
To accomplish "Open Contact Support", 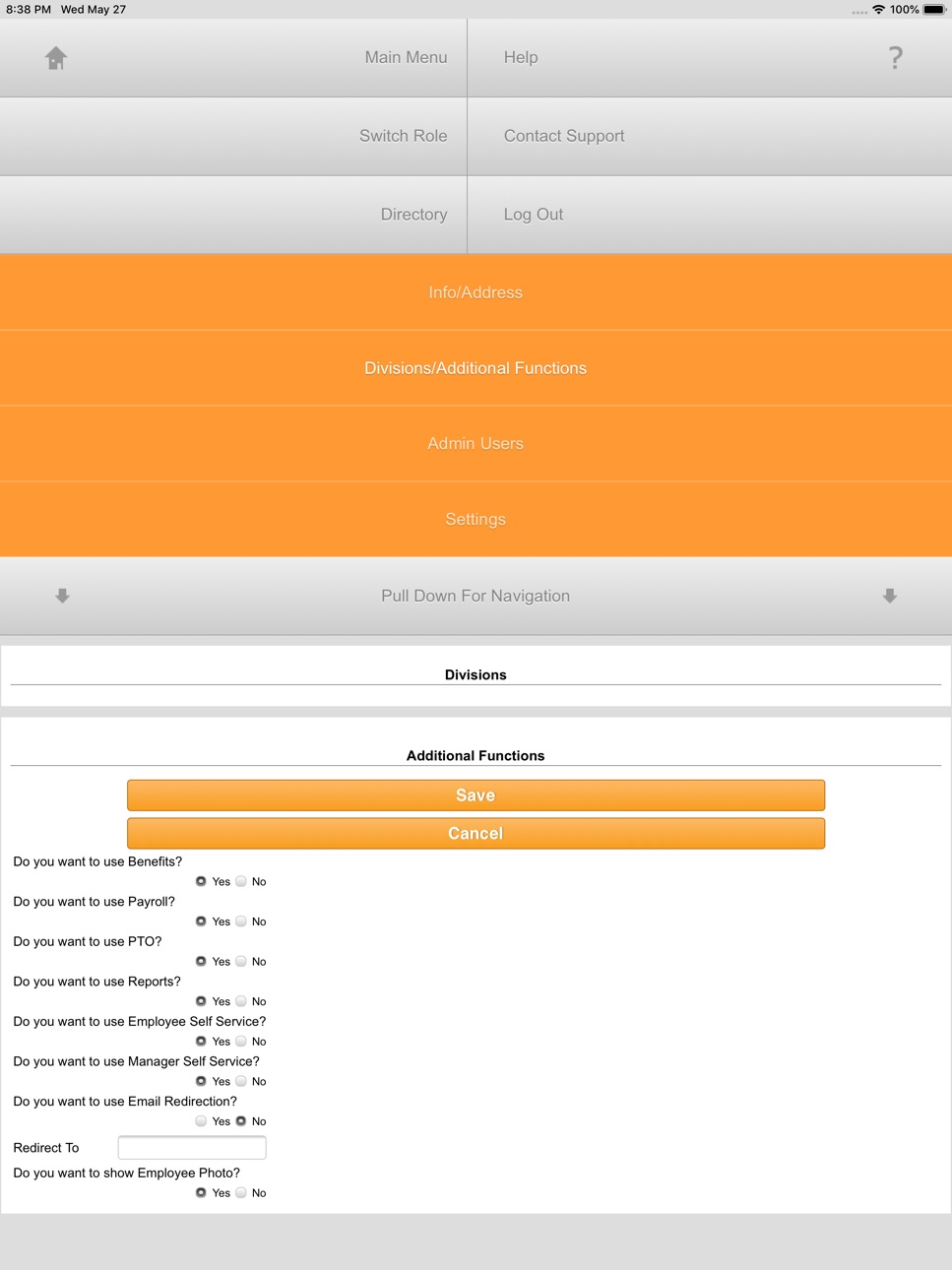I will (x=710, y=136).
